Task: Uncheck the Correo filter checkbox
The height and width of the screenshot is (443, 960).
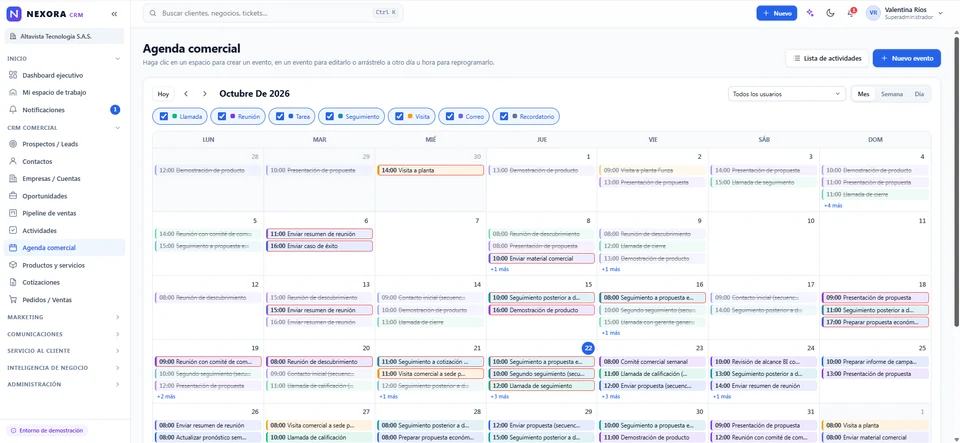Action: pyautogui.click(x=450, y=116)
